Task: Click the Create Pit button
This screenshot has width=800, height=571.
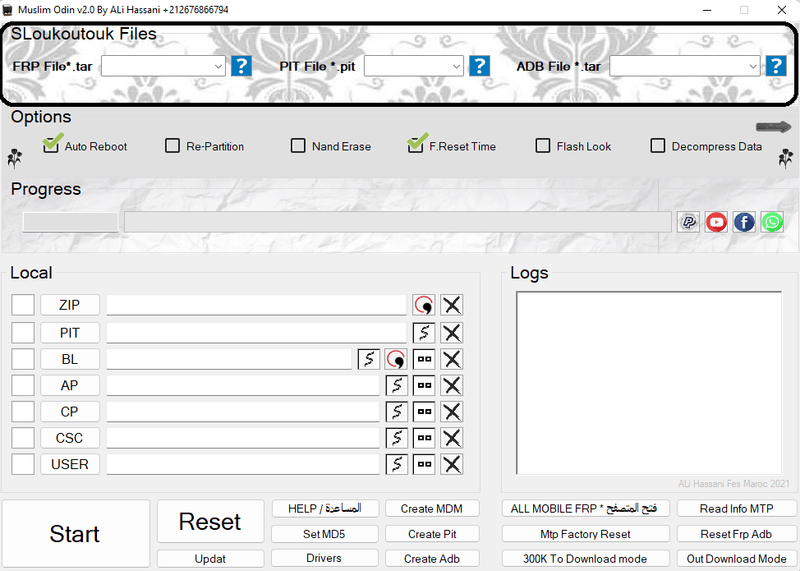Action: 432,534
